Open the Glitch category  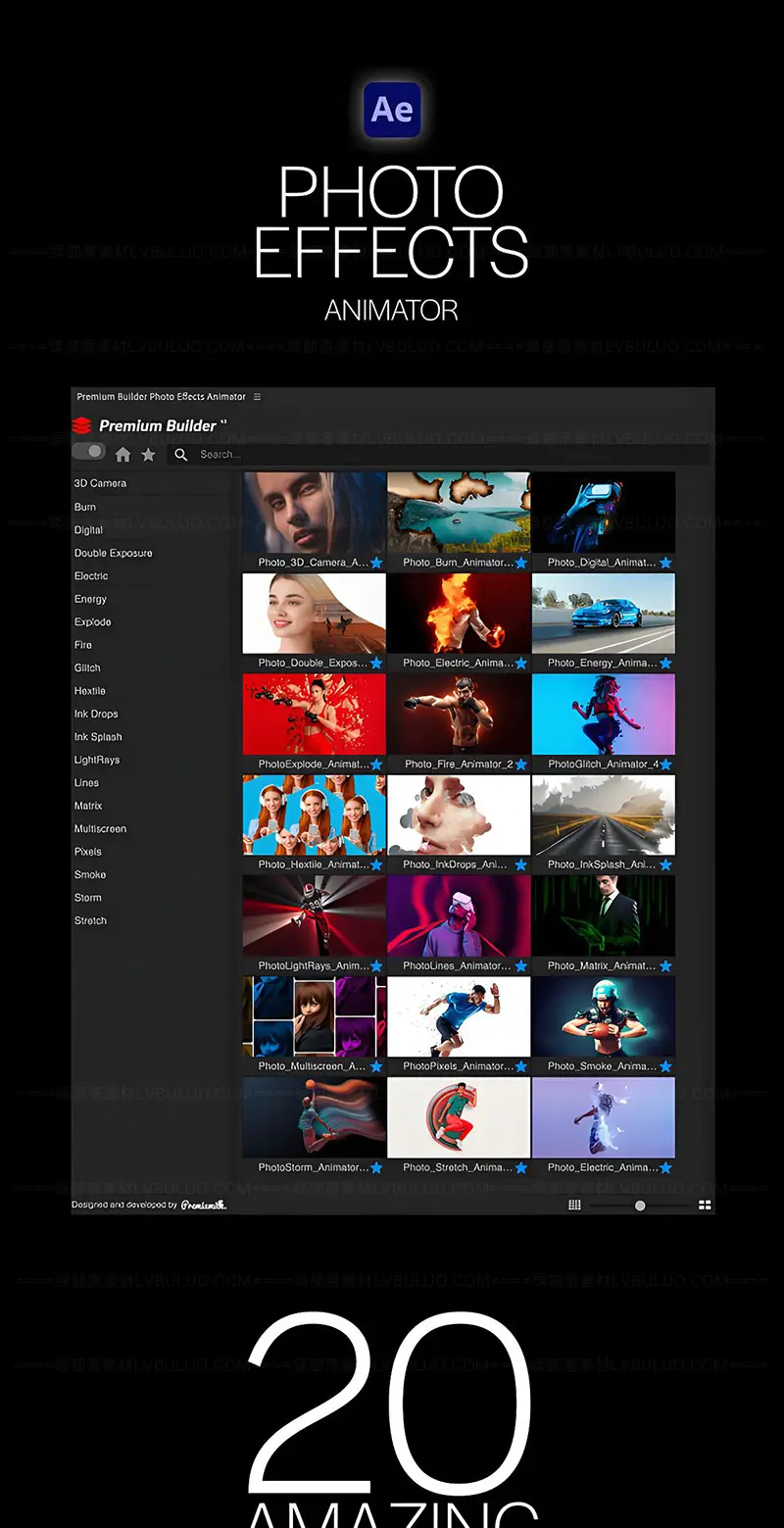(87, 668)
